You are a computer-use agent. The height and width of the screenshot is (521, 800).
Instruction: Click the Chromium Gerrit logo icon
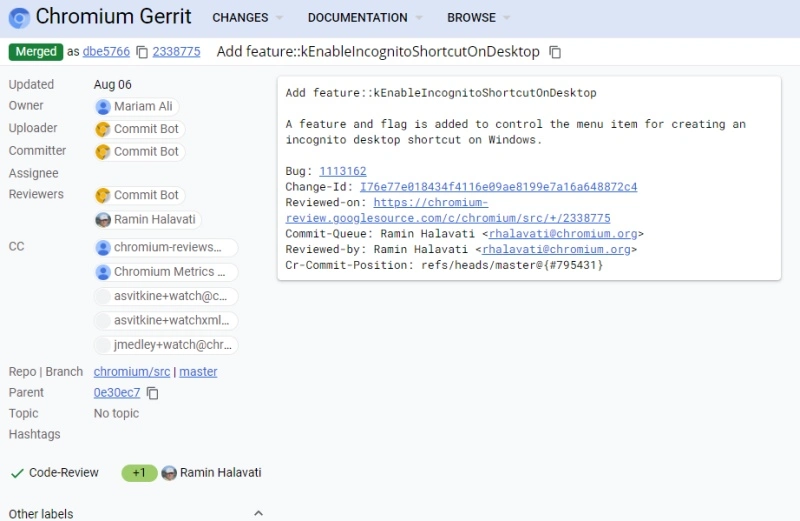coord(19,17)
